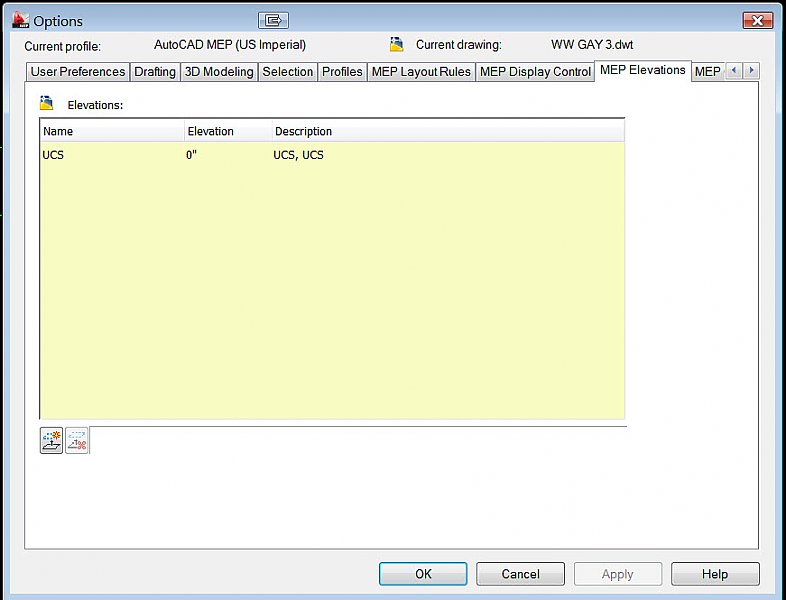
Task: Click the drawing icon next to Elevations label
Action: tap(46, 103)
